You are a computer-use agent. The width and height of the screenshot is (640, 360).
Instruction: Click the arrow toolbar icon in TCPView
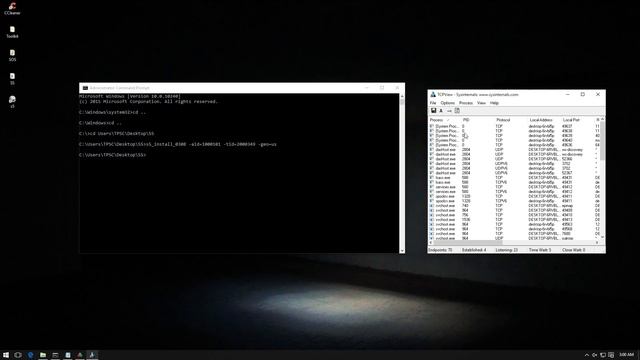coord(449,111)
